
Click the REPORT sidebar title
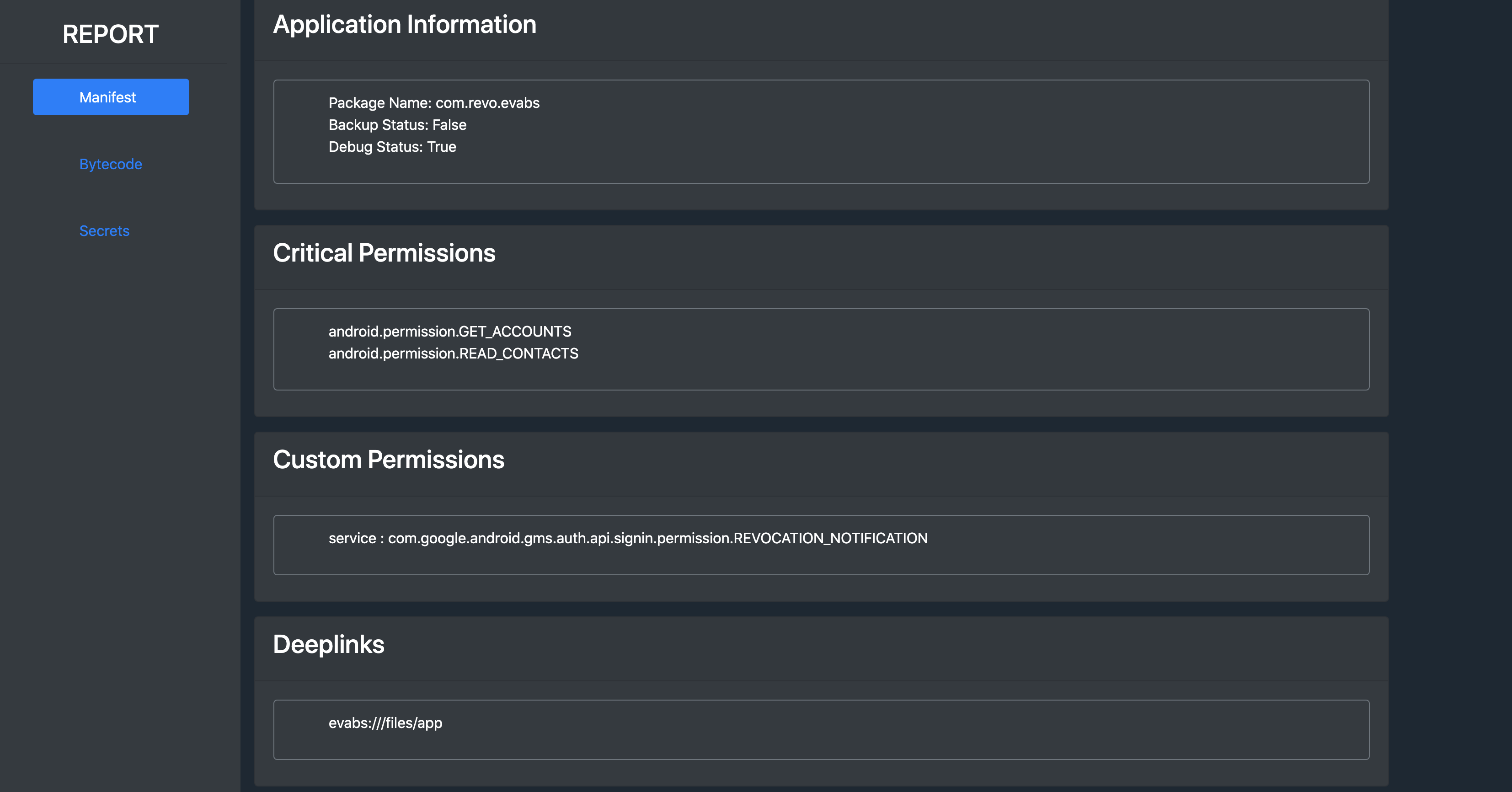pos(110,34)
